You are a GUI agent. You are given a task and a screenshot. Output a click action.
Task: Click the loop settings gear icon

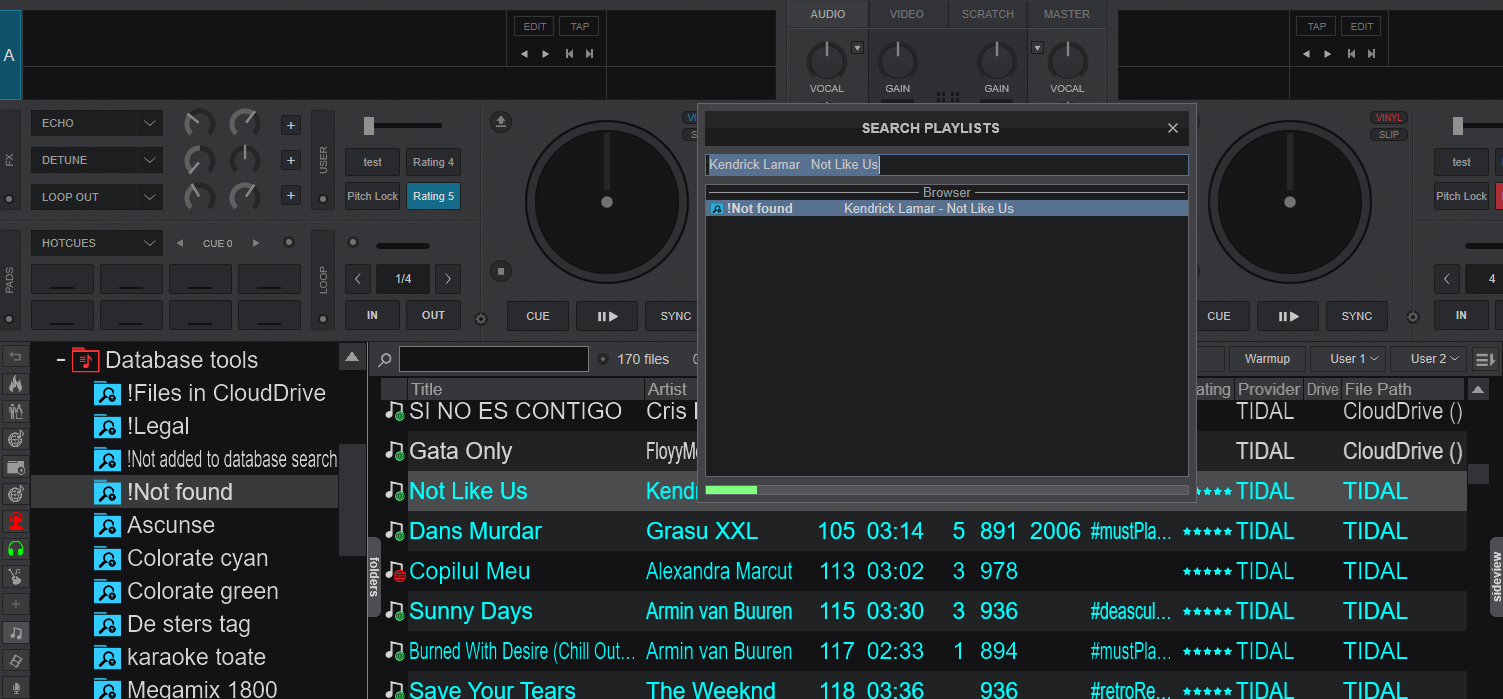(x=481, y=317)
